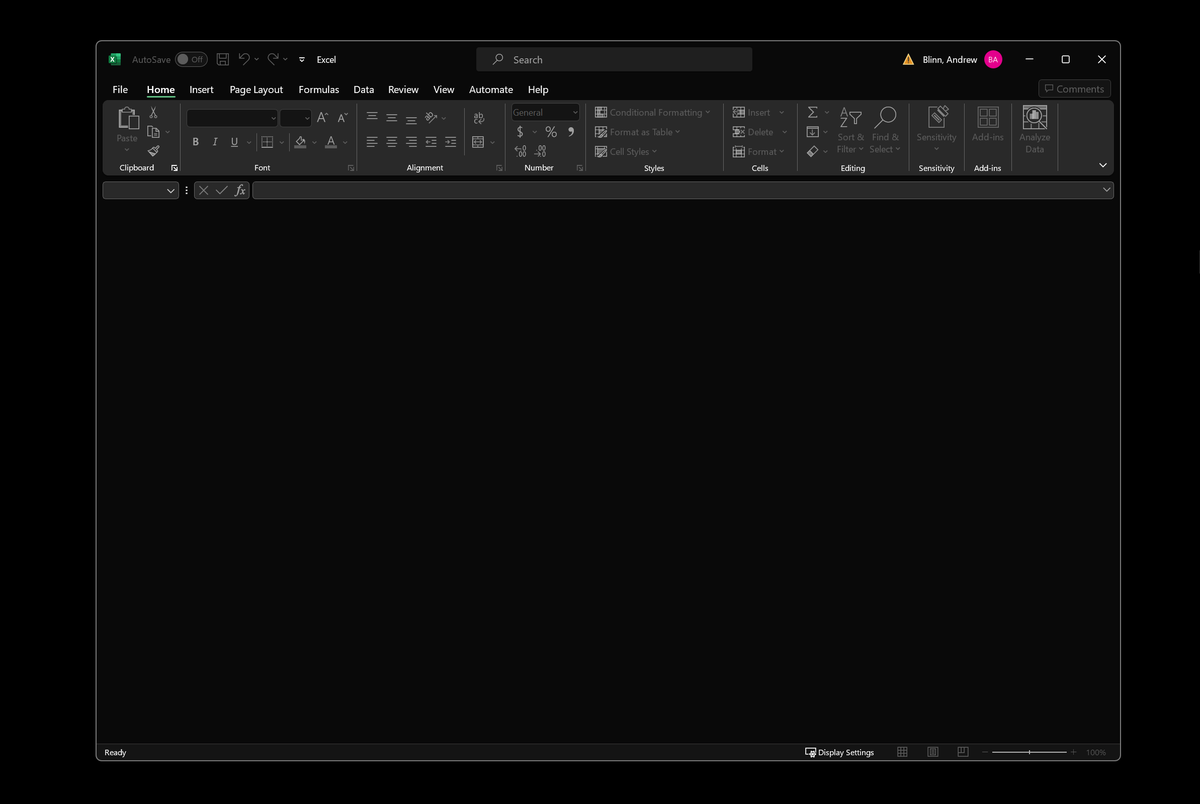Click the Comma Style icon
Screen dimensions: 1200x804
(x=571, y=132)
